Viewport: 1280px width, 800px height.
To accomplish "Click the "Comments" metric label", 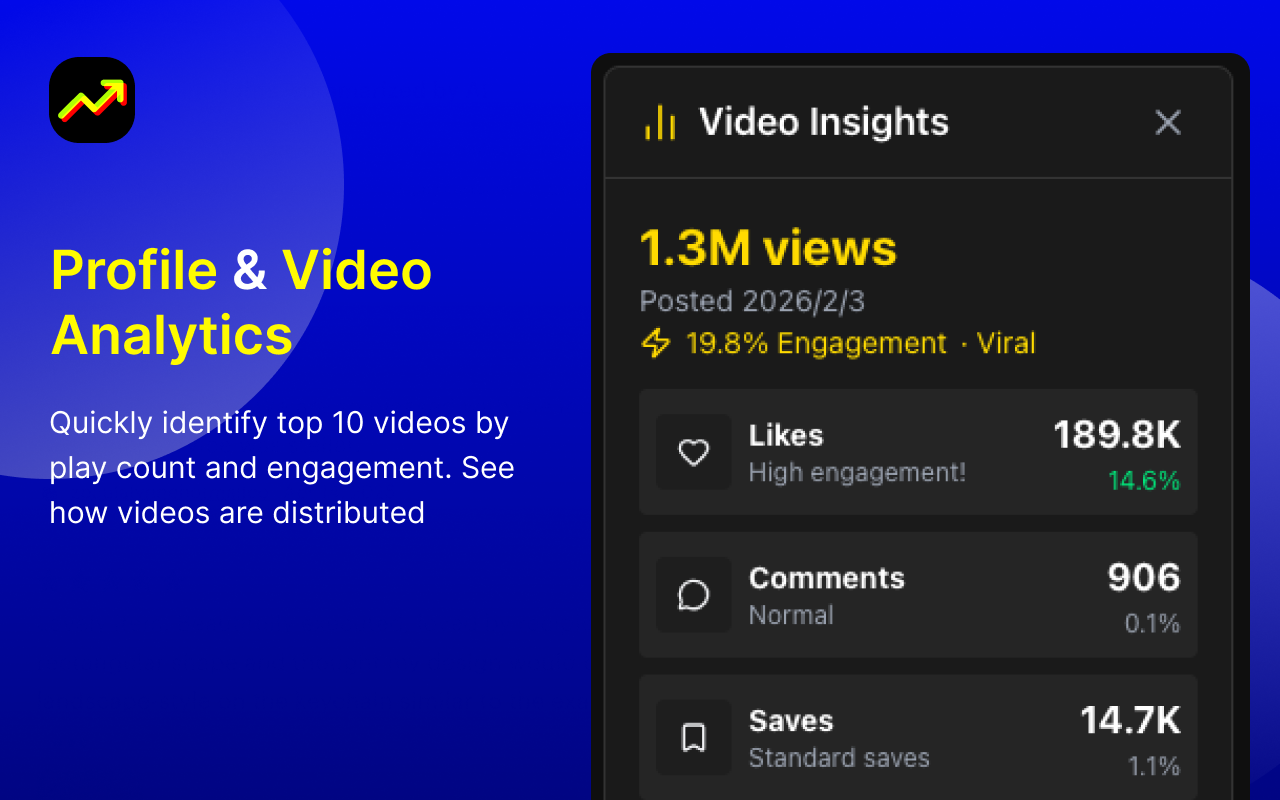I will click(x=827, y=578).
